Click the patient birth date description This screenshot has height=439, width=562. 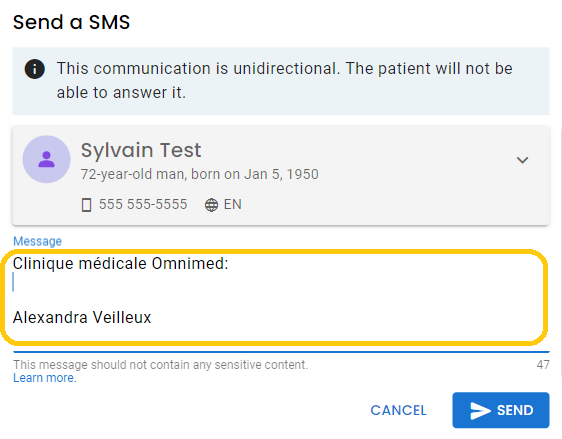pyautogui.click(x=199, y=174)
